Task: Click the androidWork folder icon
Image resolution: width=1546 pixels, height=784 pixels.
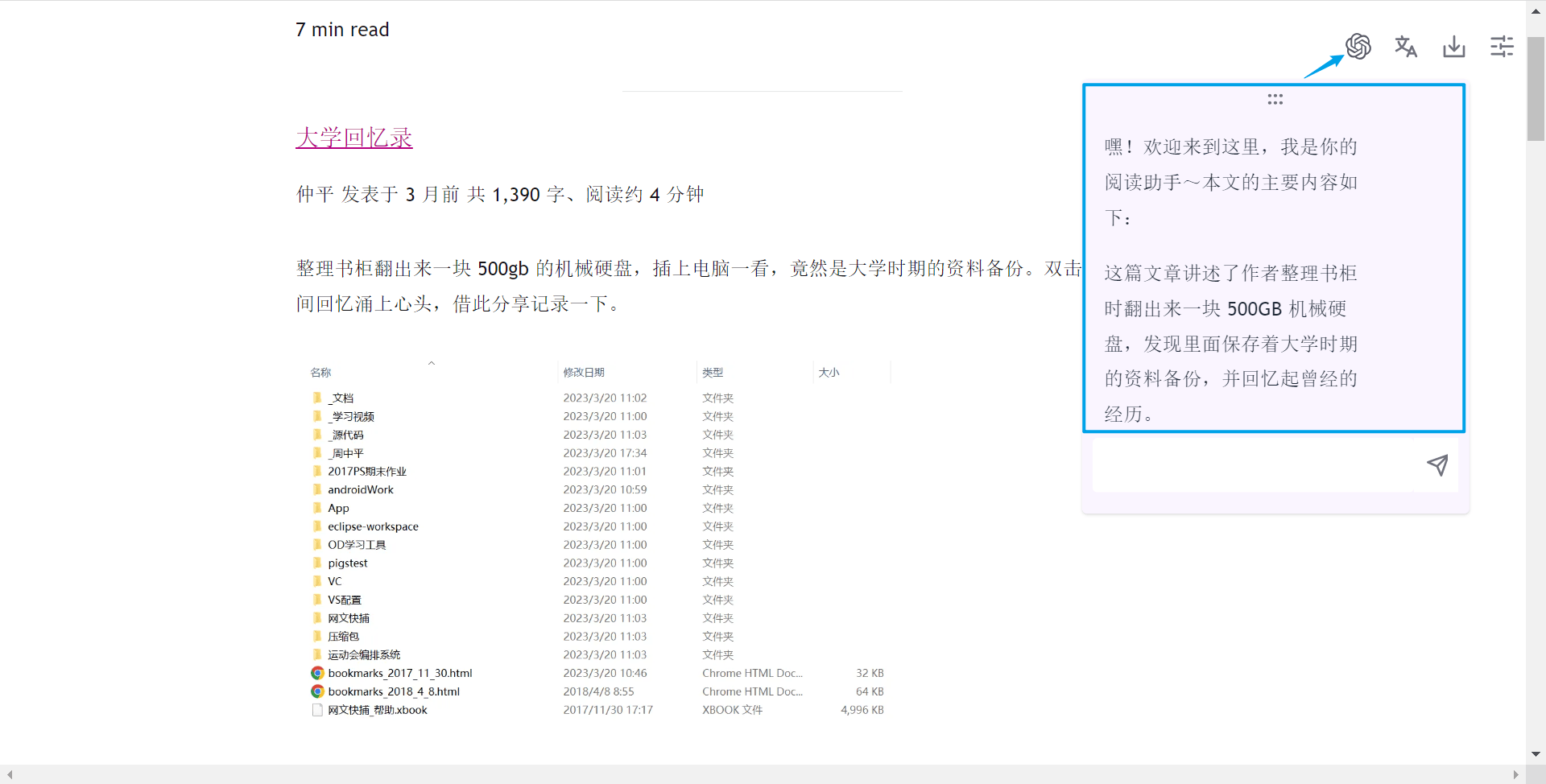Action: (317, 489)
